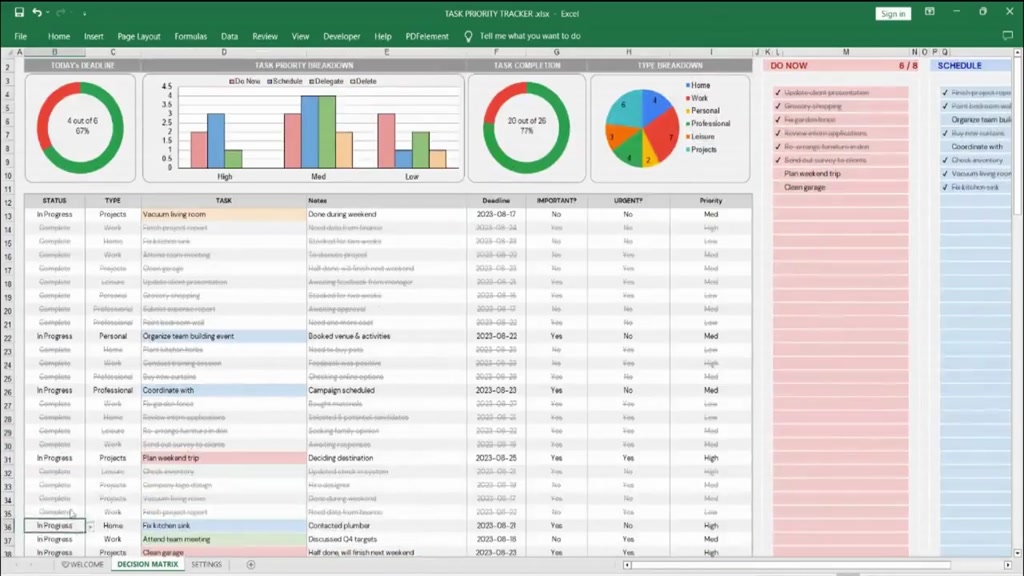Image resolution: width=1024 pixels, height=576 pixels.
Task: Open the View ribbon tab
Action: pyautogui.click(x=300, y=37)
